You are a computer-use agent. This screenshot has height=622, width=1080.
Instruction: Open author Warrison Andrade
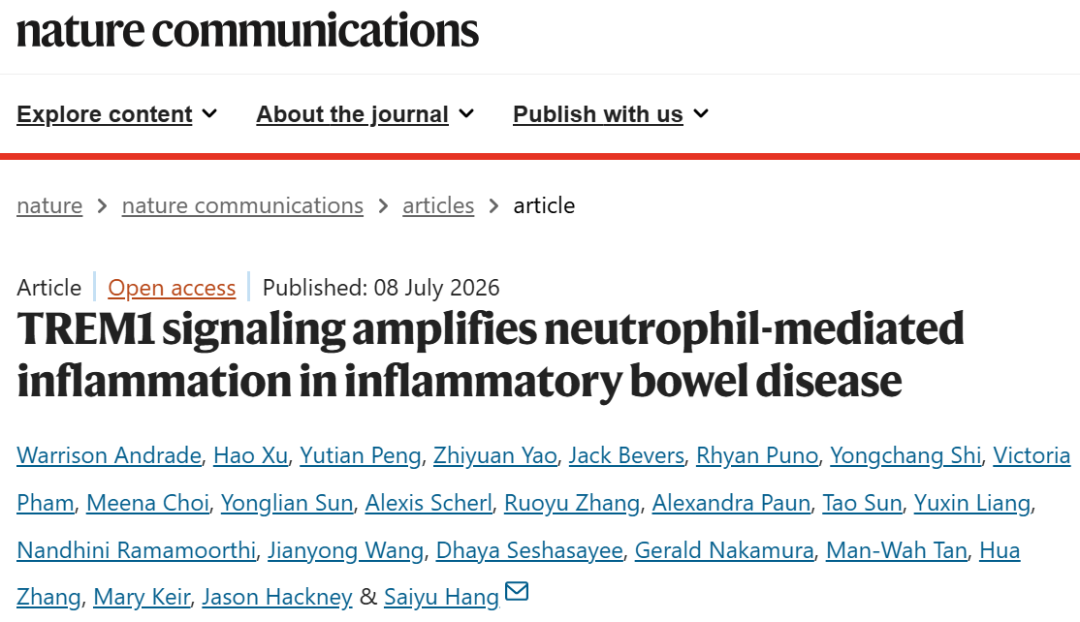109,455
